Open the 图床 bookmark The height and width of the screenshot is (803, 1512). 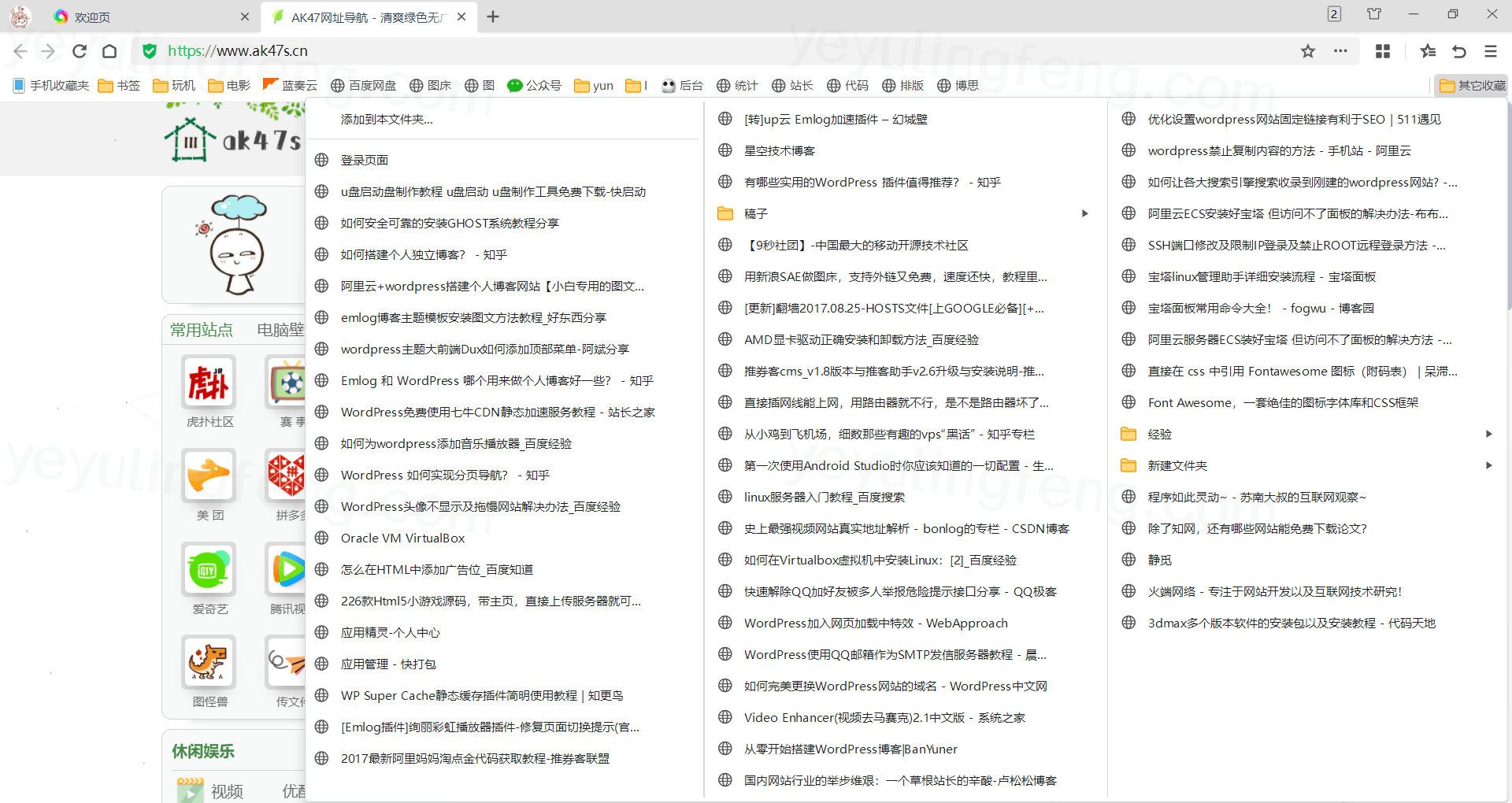[x=430, y=85]
